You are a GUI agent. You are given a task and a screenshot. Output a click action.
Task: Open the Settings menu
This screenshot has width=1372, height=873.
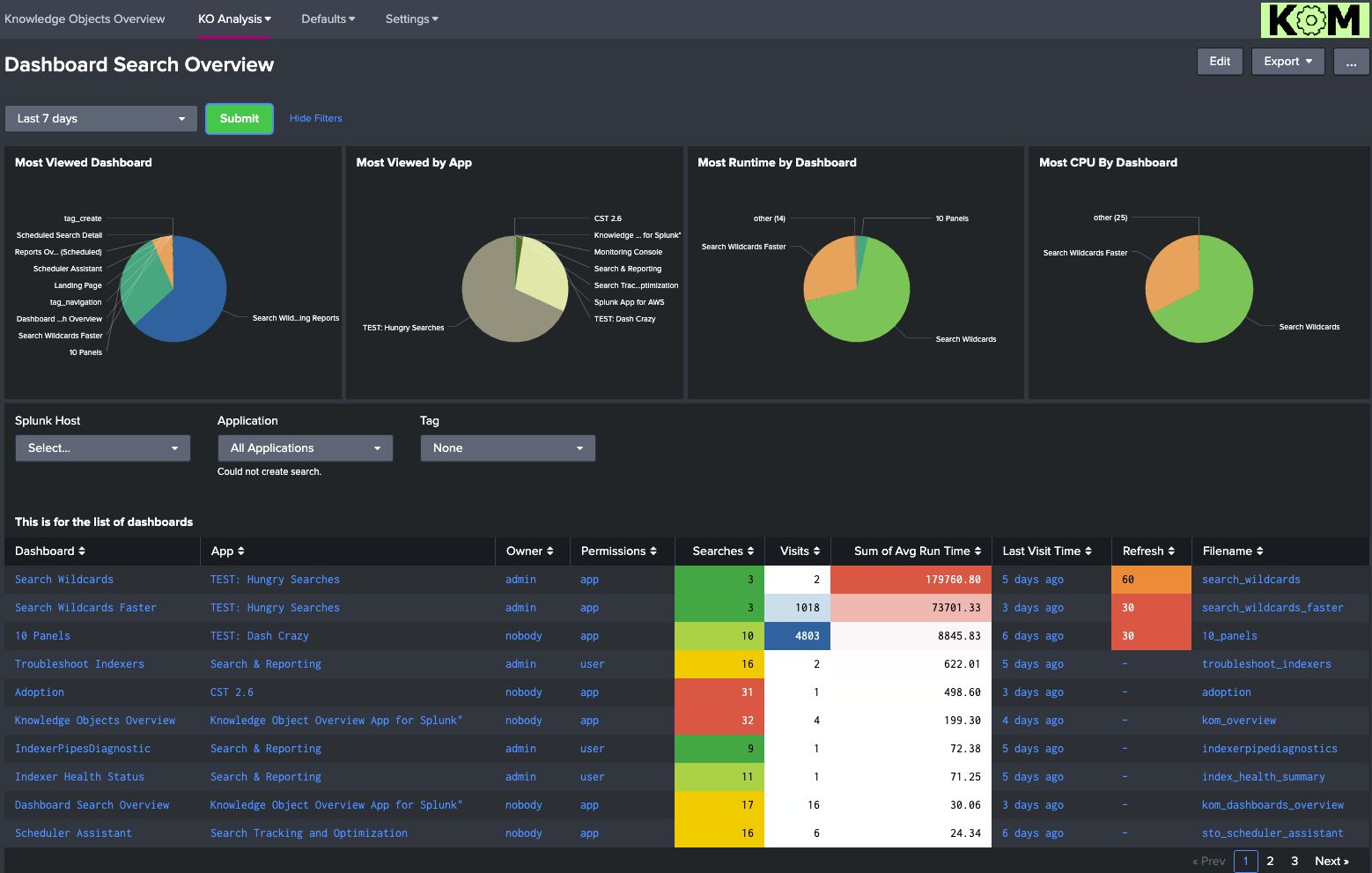(411, 18)
